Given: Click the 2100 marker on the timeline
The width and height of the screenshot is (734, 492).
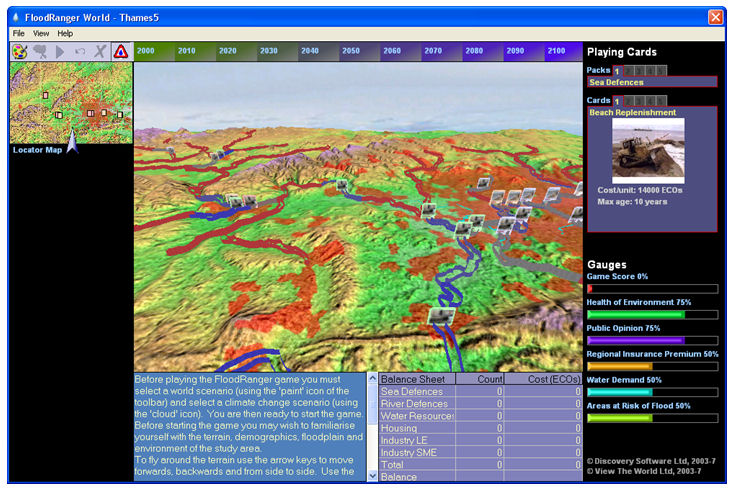Looking at the screenshot, I should [556, 50].
